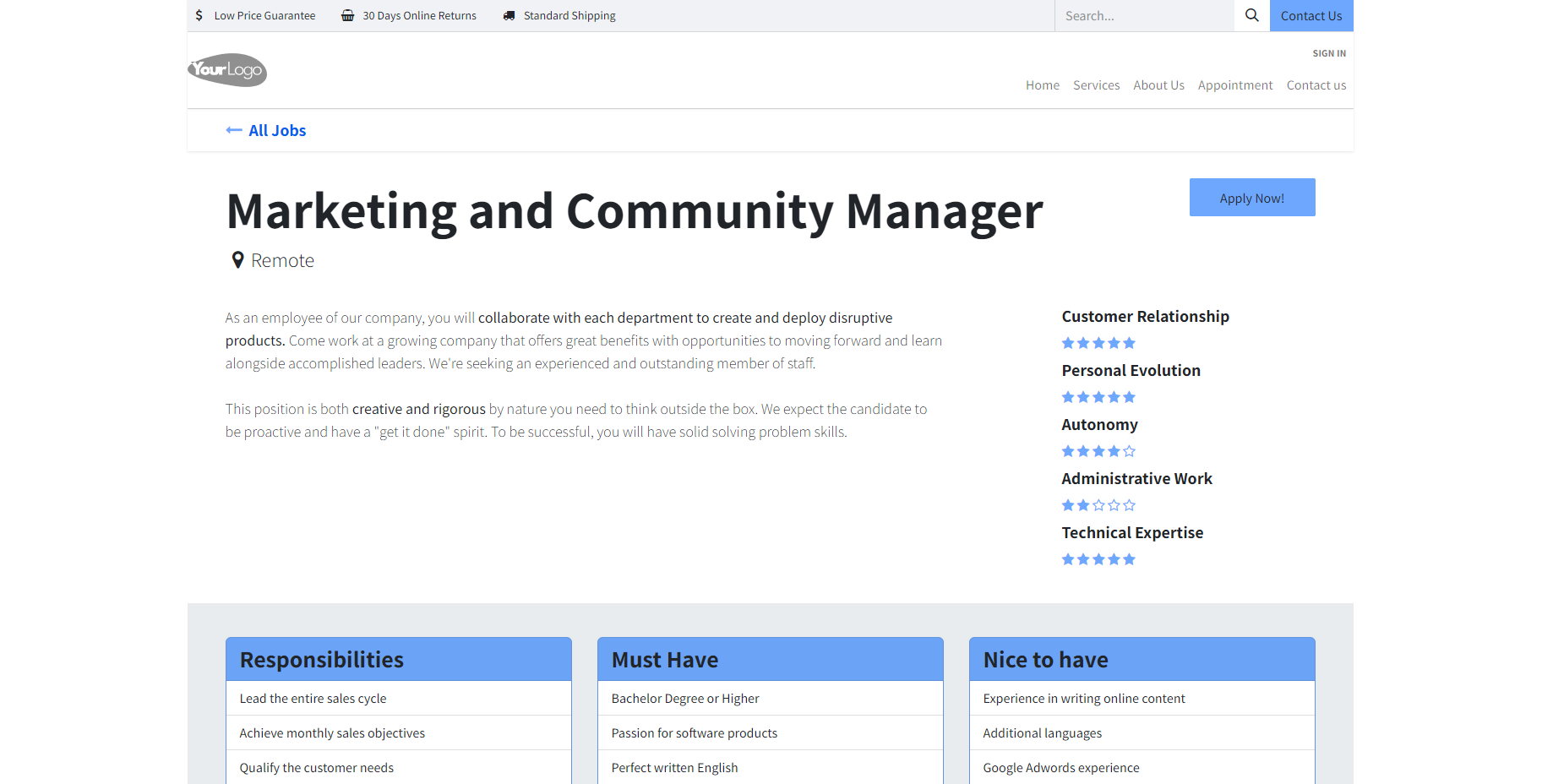The image size is (1553, 784).
Task: Click the shipping truck icon
Action: 509,15
